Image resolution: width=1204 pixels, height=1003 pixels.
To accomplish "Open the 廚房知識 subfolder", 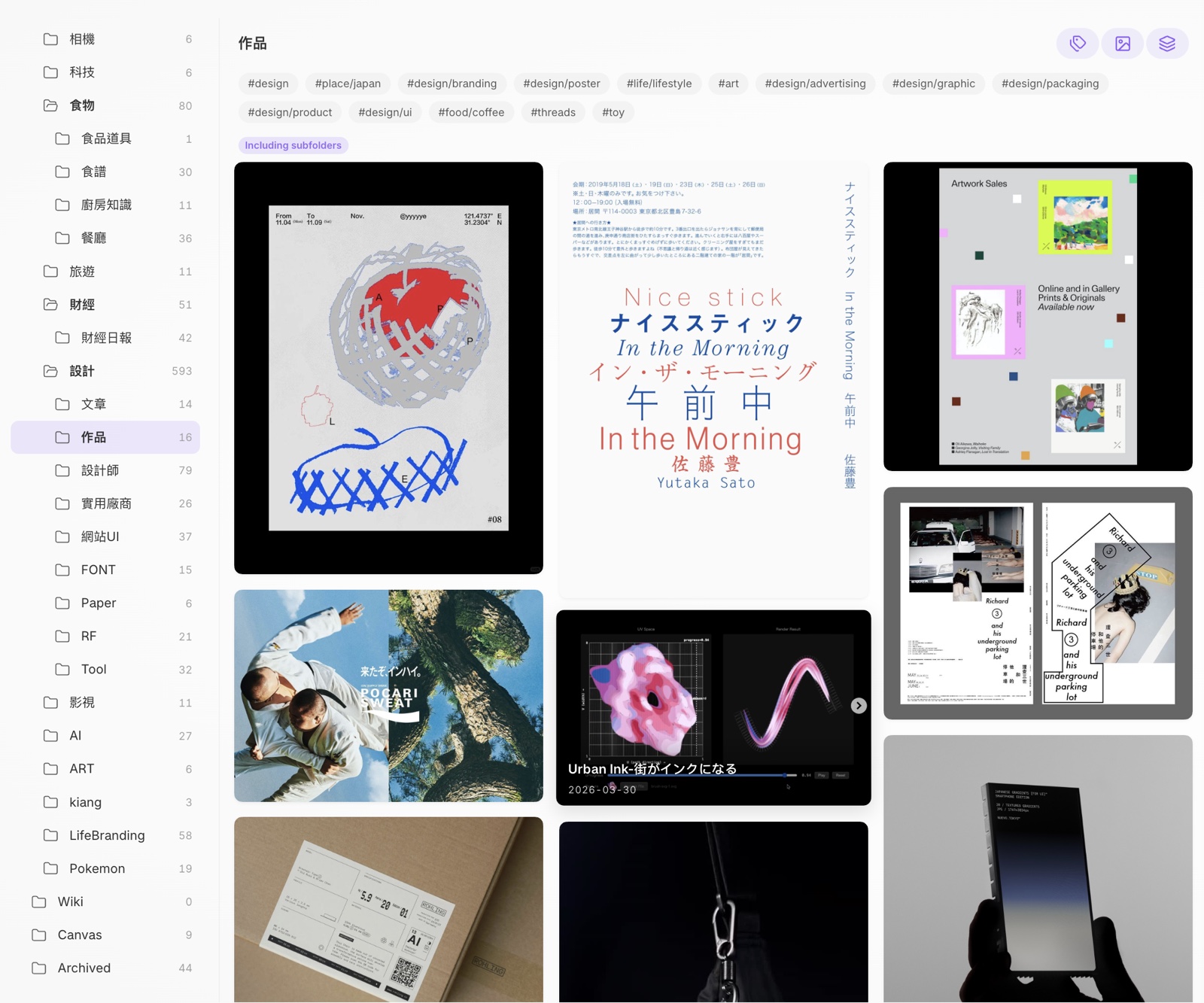I will (x=105, y=205).
